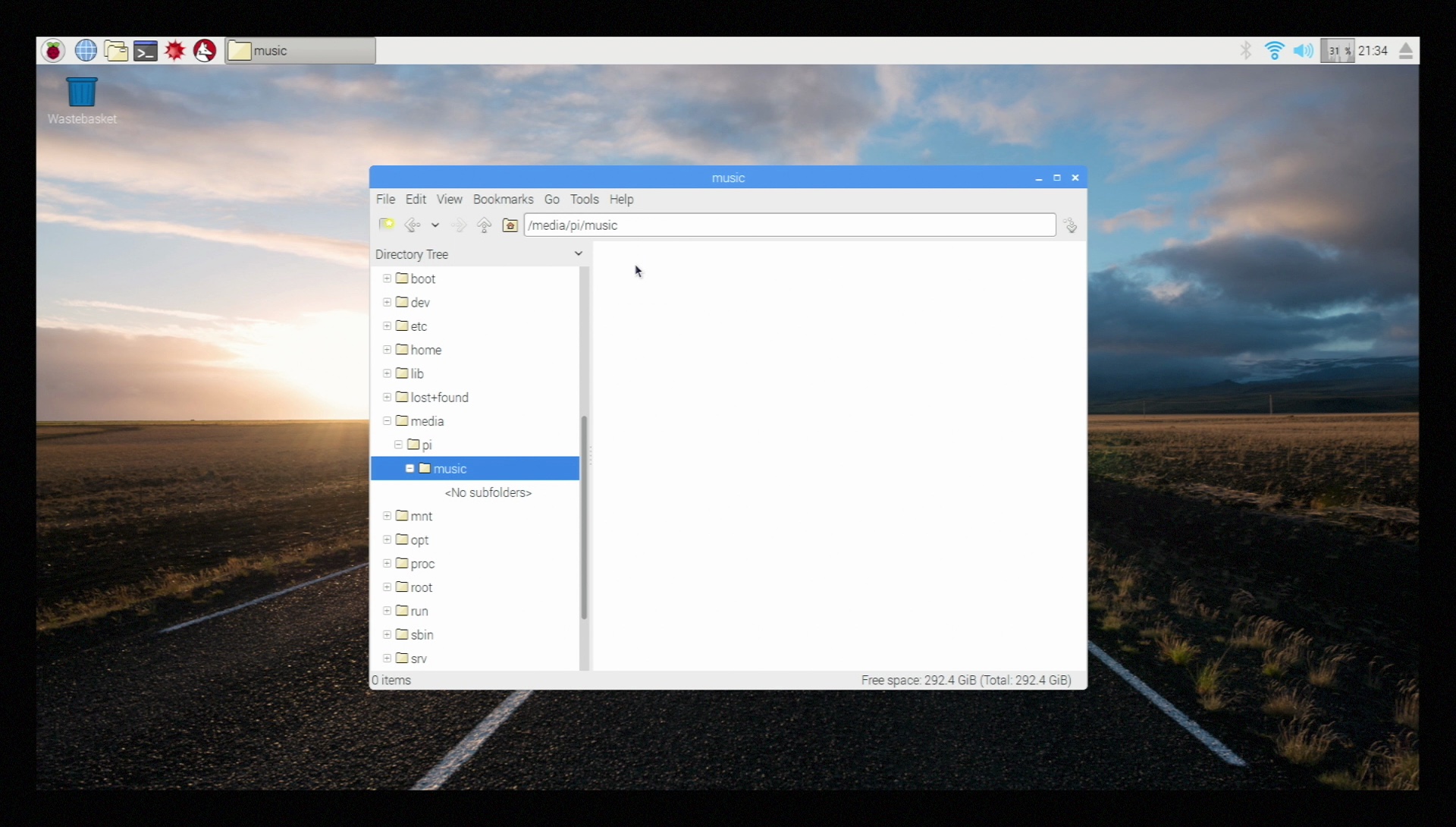This screenshot has width=1456, height=827.
Task: Click the jump-to-path button beside address bar
Action: (x=1070, y=225)
